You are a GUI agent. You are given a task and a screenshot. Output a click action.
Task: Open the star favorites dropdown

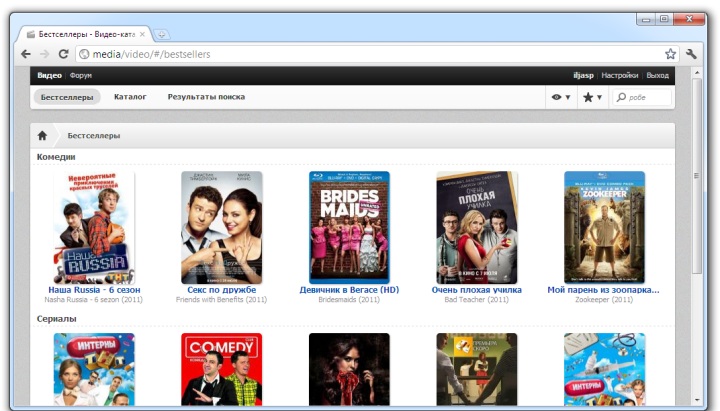[x=592, y=97]
